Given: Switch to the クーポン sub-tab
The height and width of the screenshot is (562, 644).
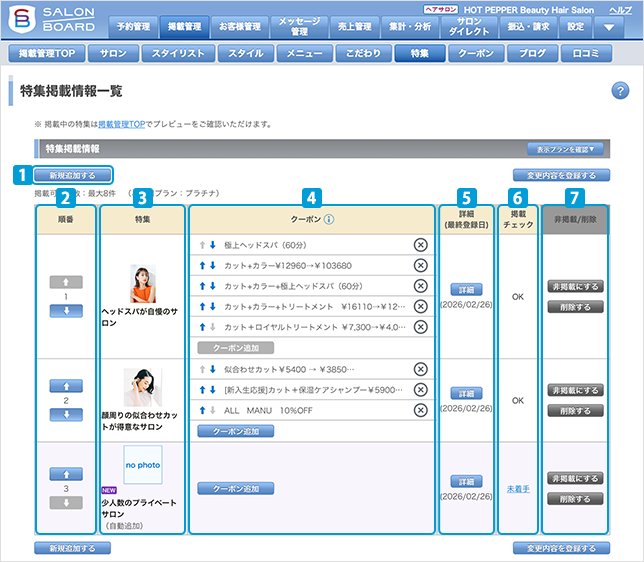Looking at the screenshot, I should pos(476,53).
